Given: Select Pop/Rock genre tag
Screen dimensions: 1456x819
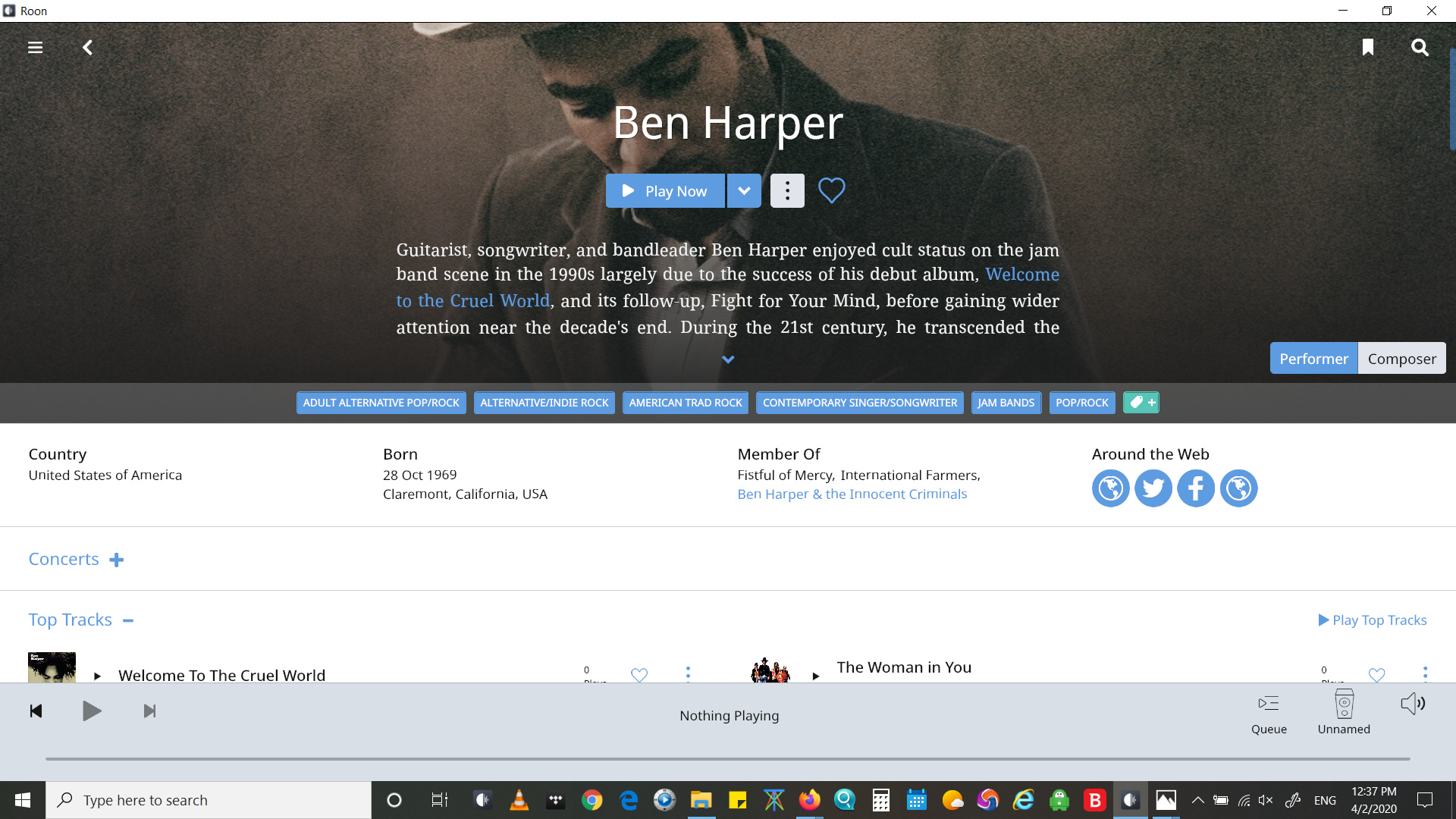Looking at the screenshot, I should pos(1082,403).
